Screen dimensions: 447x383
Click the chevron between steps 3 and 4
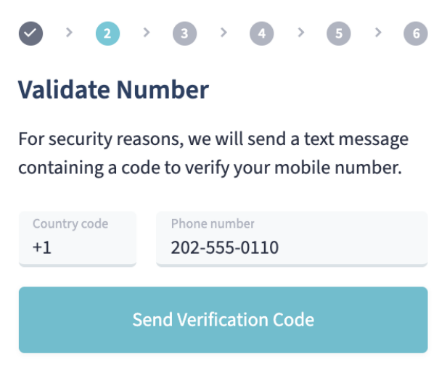[x=224, y=32]
